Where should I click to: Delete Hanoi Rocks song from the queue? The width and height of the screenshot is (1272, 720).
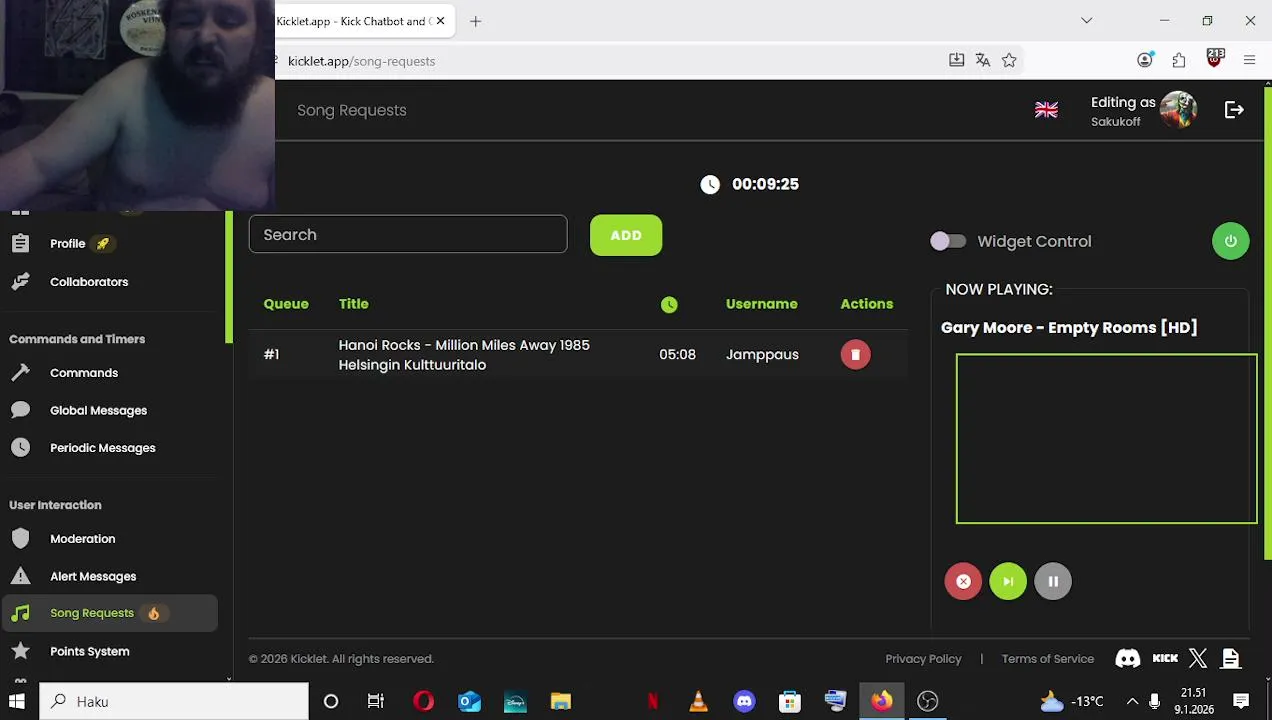tap(855, 354)
